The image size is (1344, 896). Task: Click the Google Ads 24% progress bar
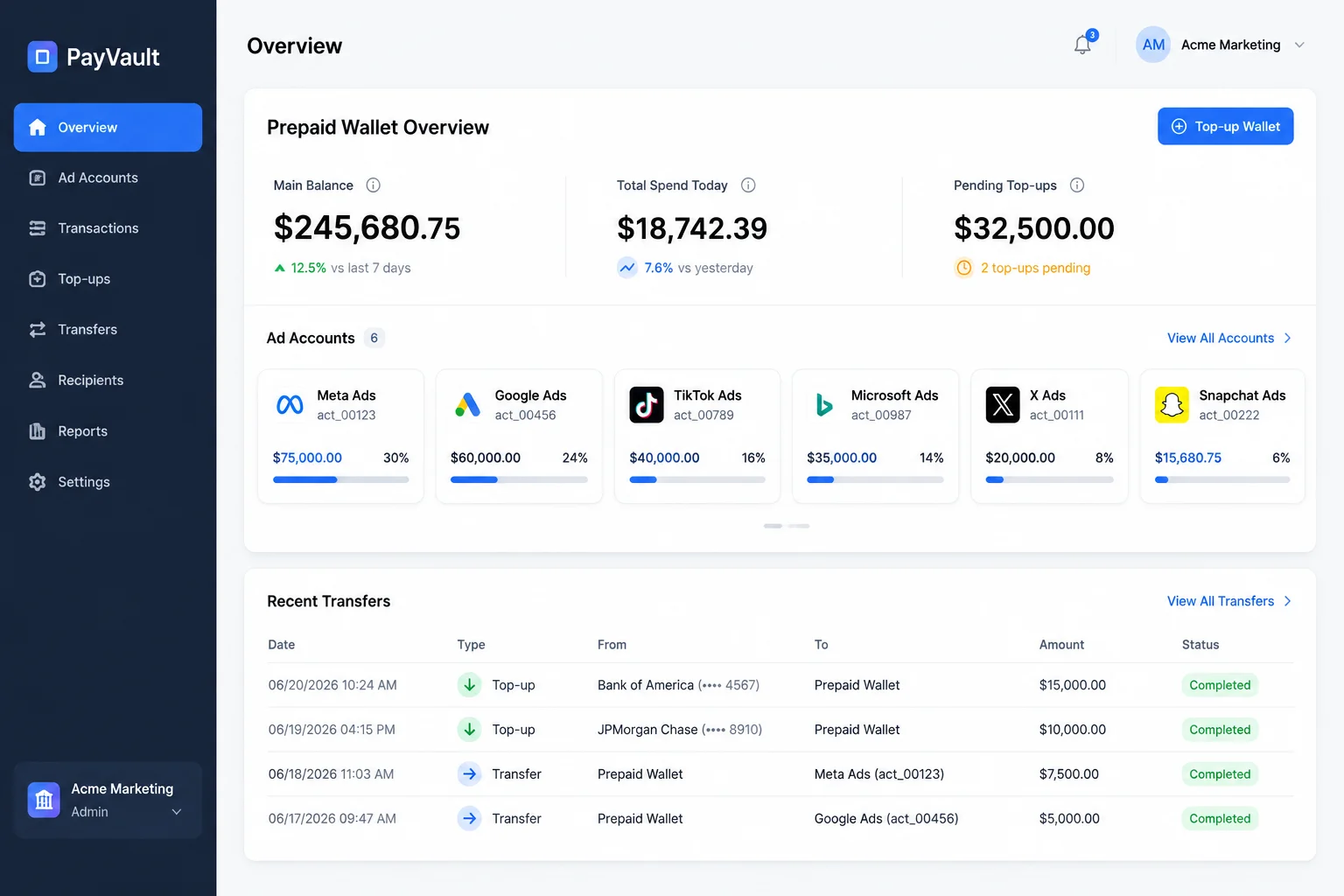[519, 479]
